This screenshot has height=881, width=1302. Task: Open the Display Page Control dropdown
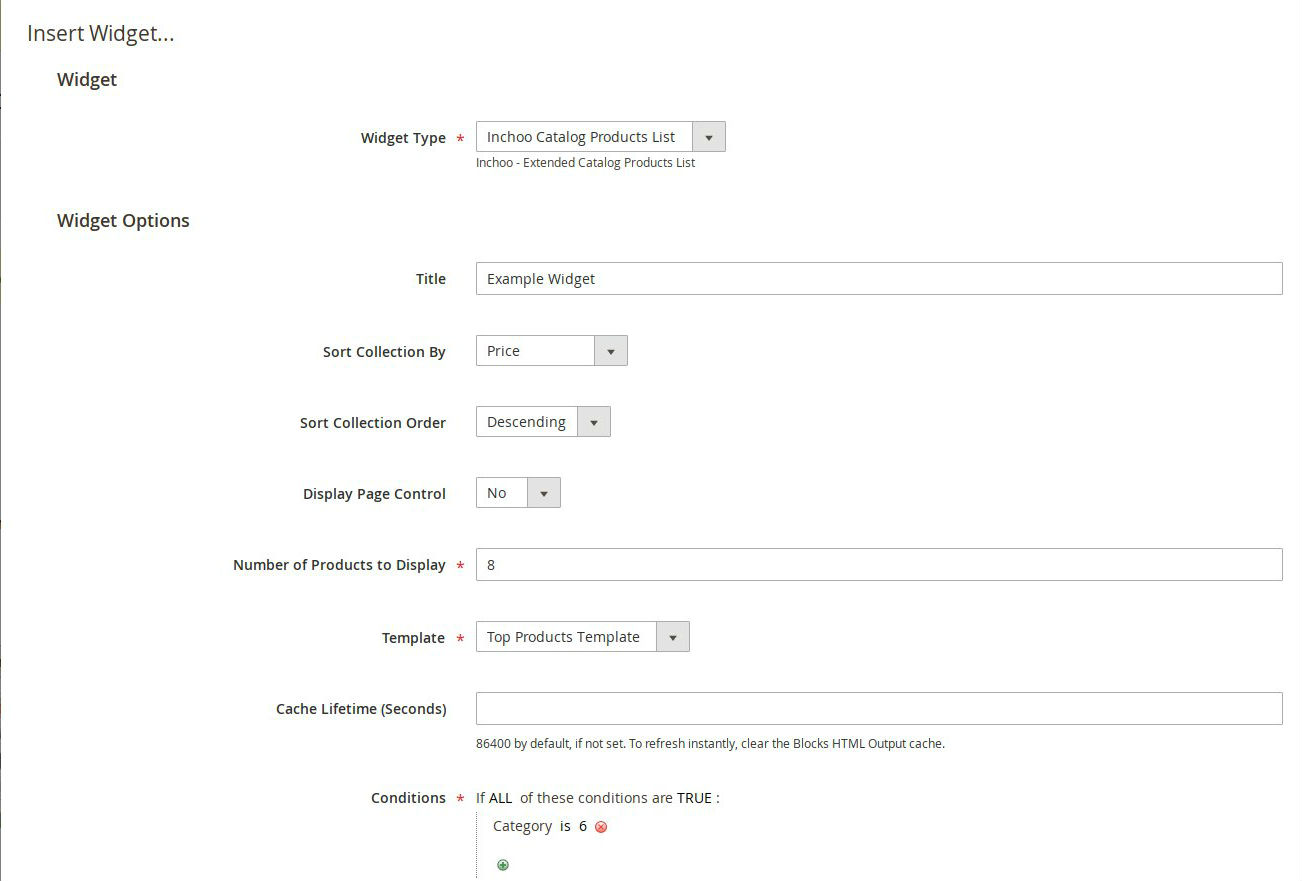click(518, 493)
